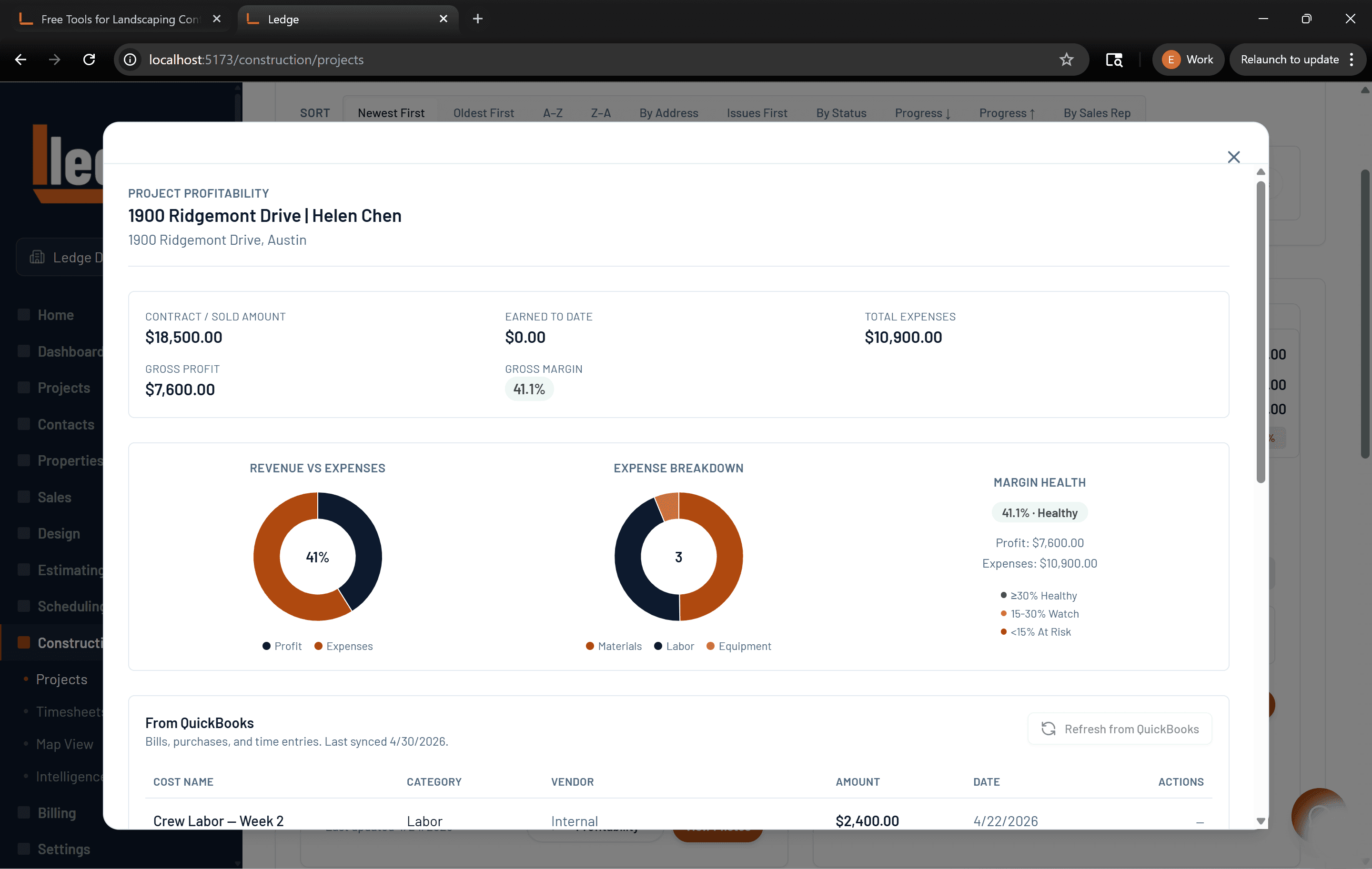
Task: Click the 41.1% gross margin badge
Action: point(529,389)
